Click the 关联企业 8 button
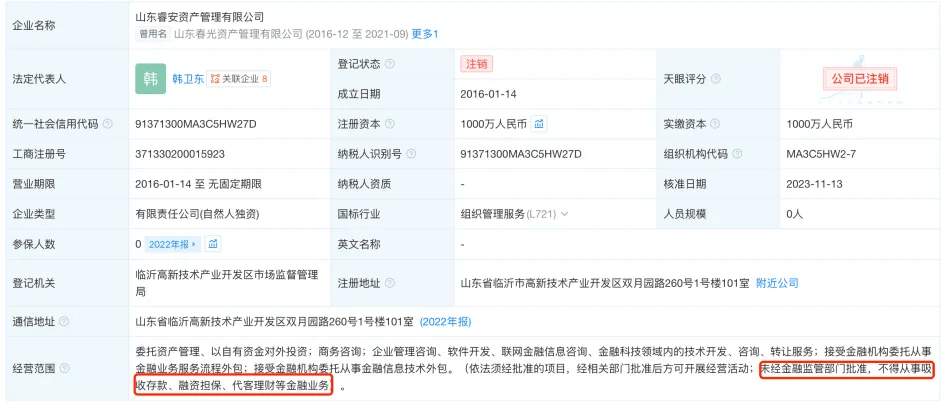 point(240,78)
